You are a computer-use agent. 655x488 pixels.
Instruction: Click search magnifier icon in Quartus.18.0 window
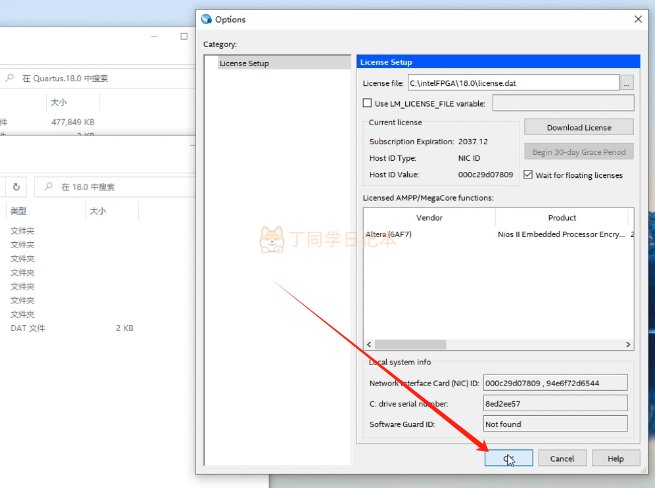[x=9, y=78]
